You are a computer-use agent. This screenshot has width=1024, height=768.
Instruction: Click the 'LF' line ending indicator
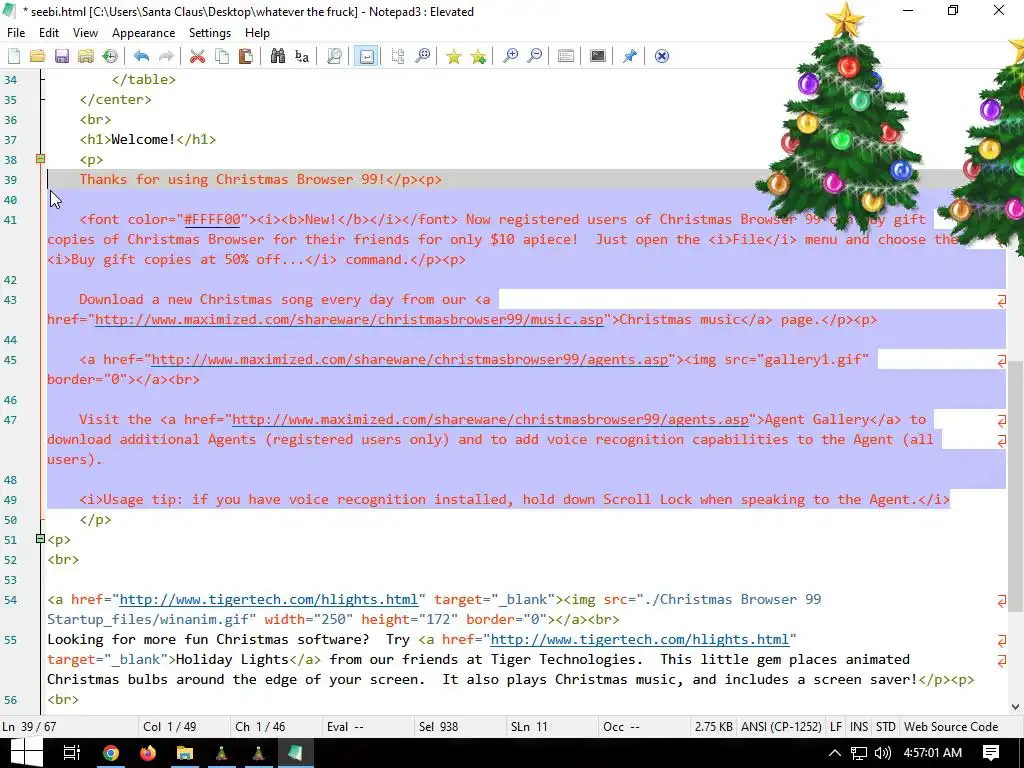[x=836, y=727]
